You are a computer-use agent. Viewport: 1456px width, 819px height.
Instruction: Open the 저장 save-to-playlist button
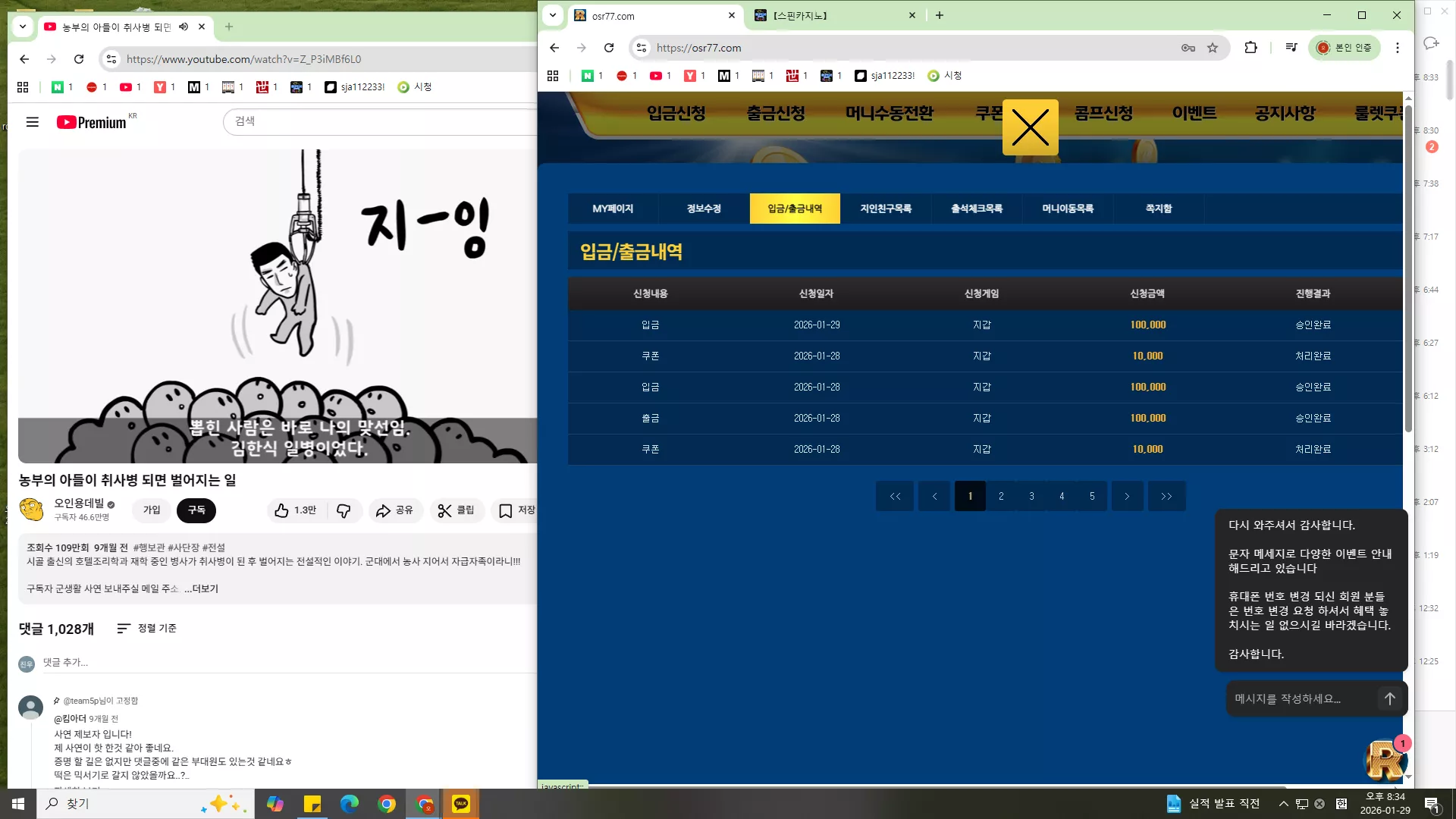pyautogui.click(x=514, y=510)
